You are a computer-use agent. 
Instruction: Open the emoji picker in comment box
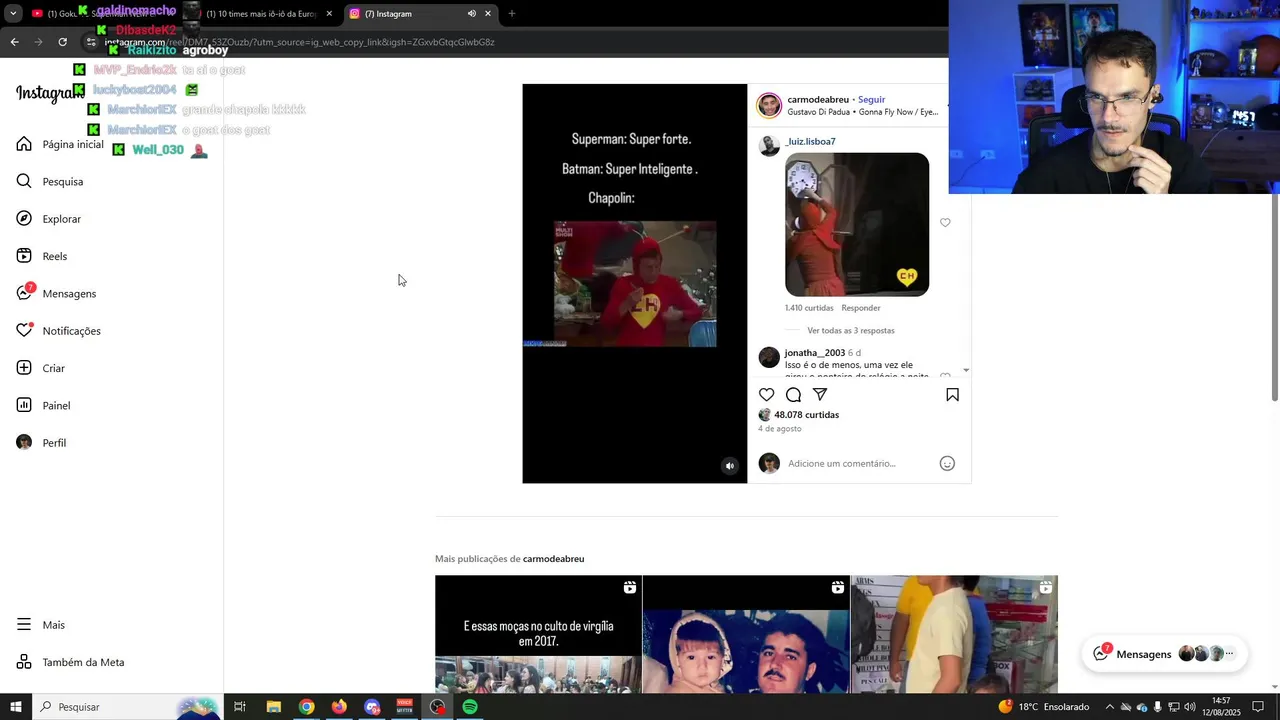click(947, 463)
